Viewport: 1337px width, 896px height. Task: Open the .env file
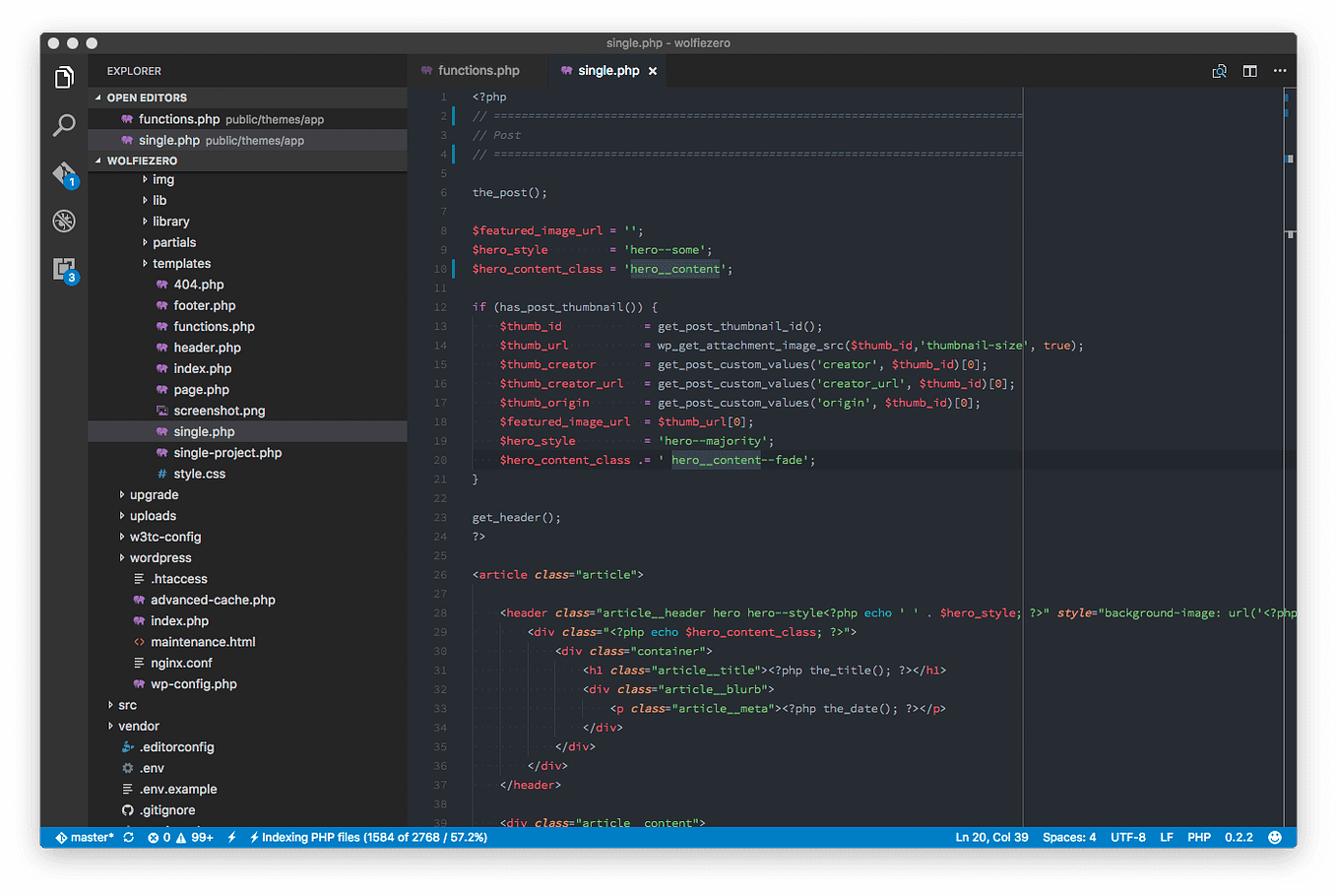pos(248,768)
